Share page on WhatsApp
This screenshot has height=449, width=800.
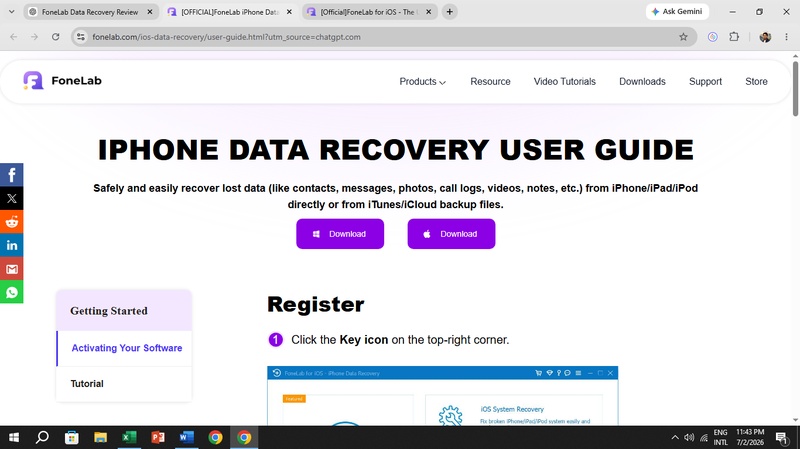(x=12, y=292)
